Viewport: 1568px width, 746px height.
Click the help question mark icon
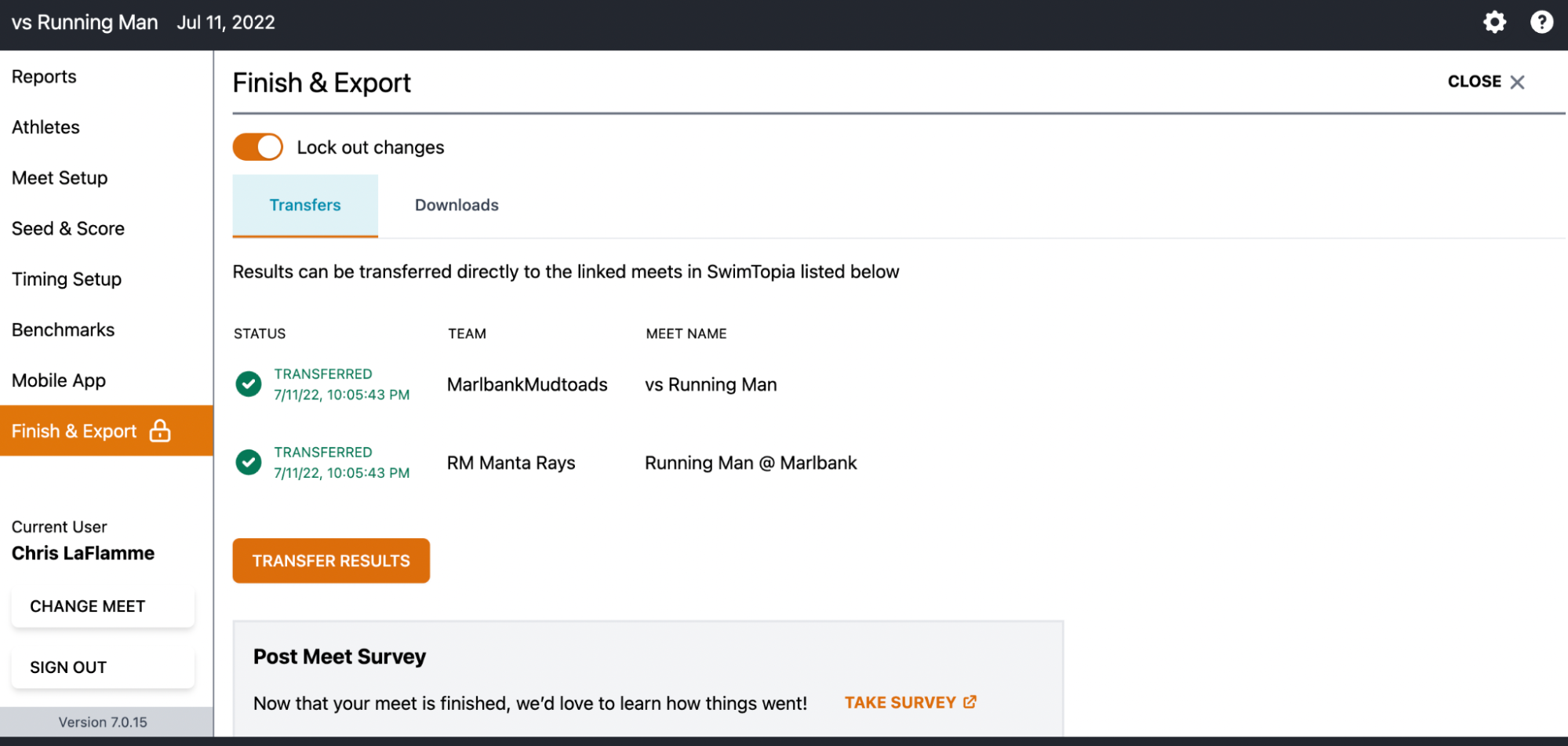pos(1541,22)
